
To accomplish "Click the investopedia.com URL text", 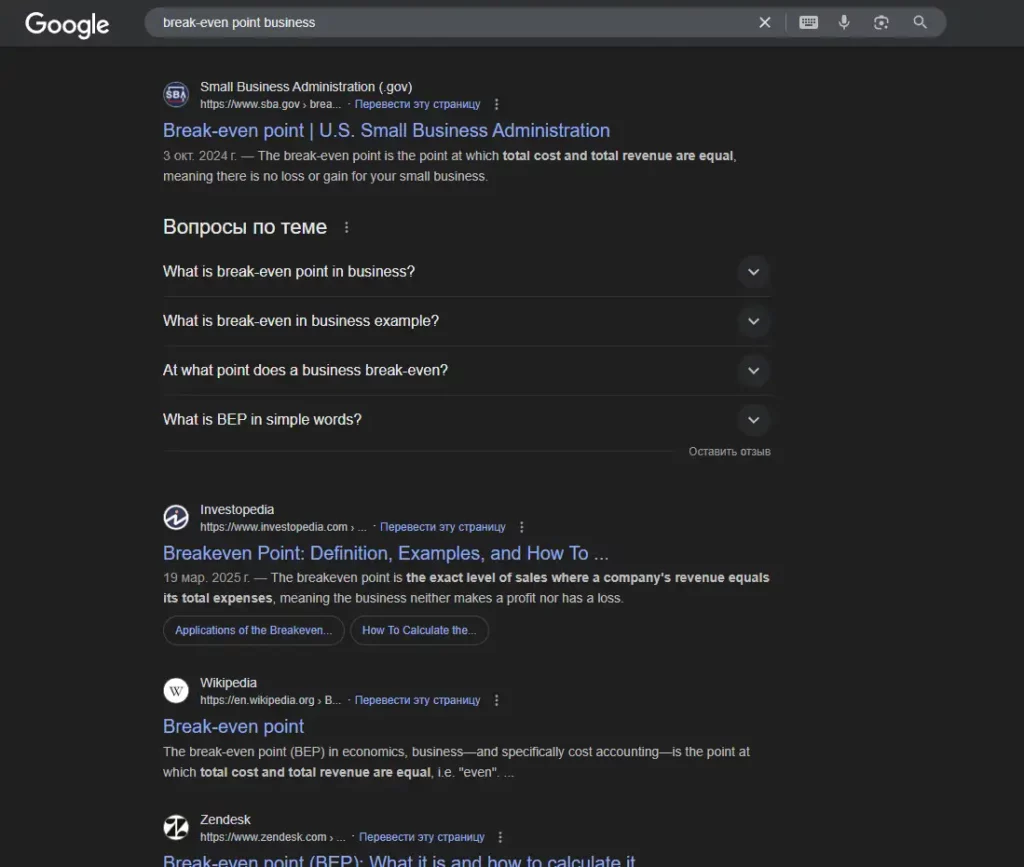I will (x=283, y=527).
